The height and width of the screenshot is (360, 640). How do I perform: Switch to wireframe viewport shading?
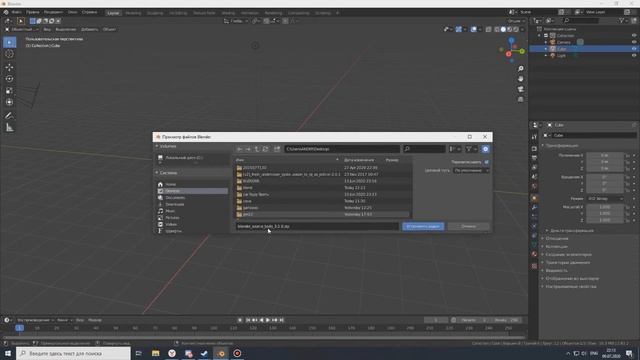click(x=497, y=29)
